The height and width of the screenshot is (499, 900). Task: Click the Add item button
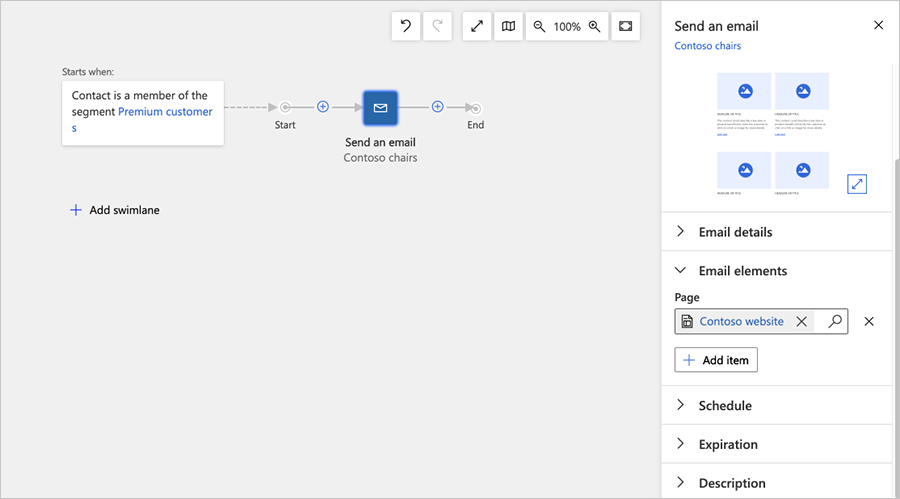click(x=716, y=360)
